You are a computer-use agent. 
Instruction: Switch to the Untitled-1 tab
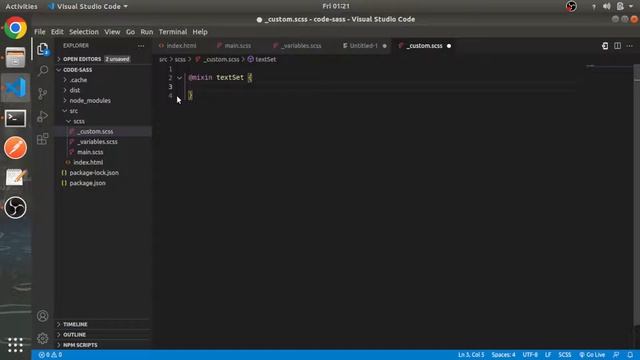coord(363,46)
